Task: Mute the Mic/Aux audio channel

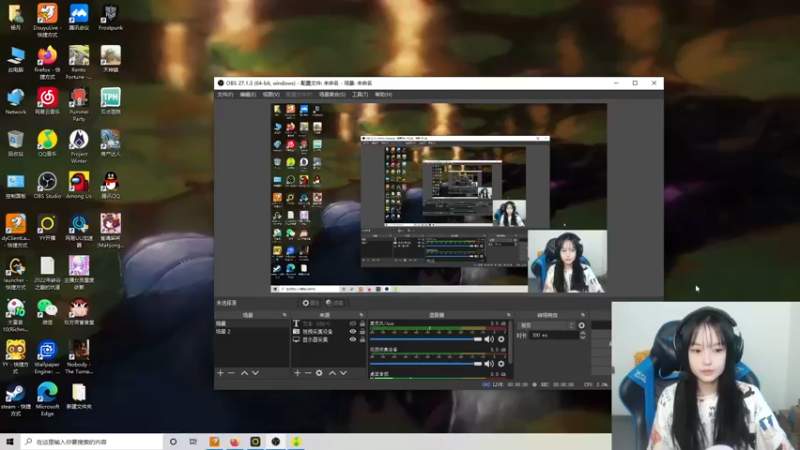Action: click(x=489, y=339)
